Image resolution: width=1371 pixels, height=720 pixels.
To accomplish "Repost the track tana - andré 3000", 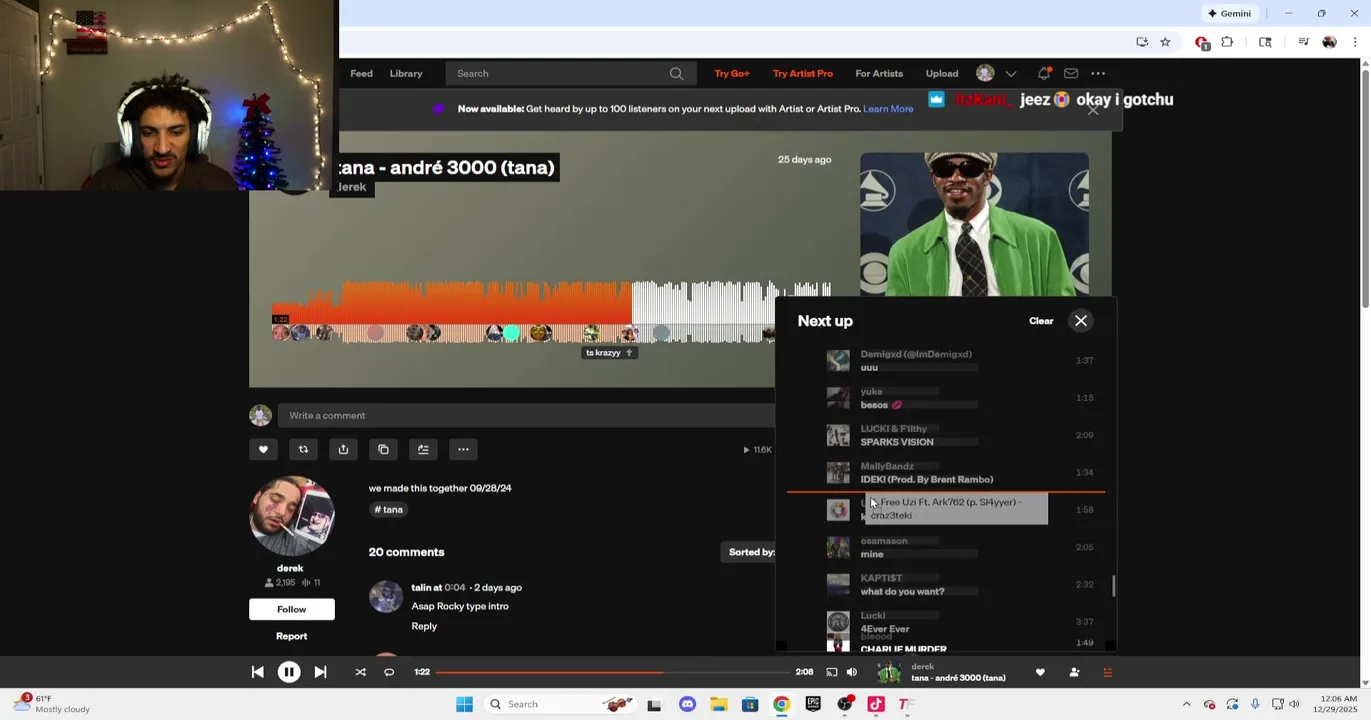I will tap(303, 450).
